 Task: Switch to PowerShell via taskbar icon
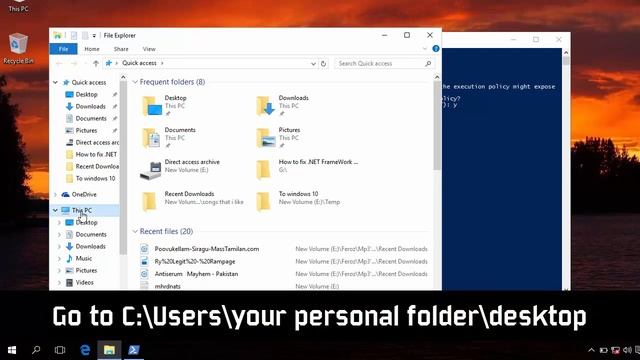coord(133,350)
